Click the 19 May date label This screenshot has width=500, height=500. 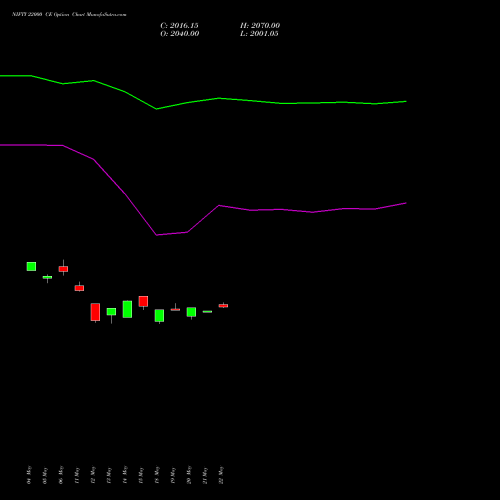tap(173, 475)
